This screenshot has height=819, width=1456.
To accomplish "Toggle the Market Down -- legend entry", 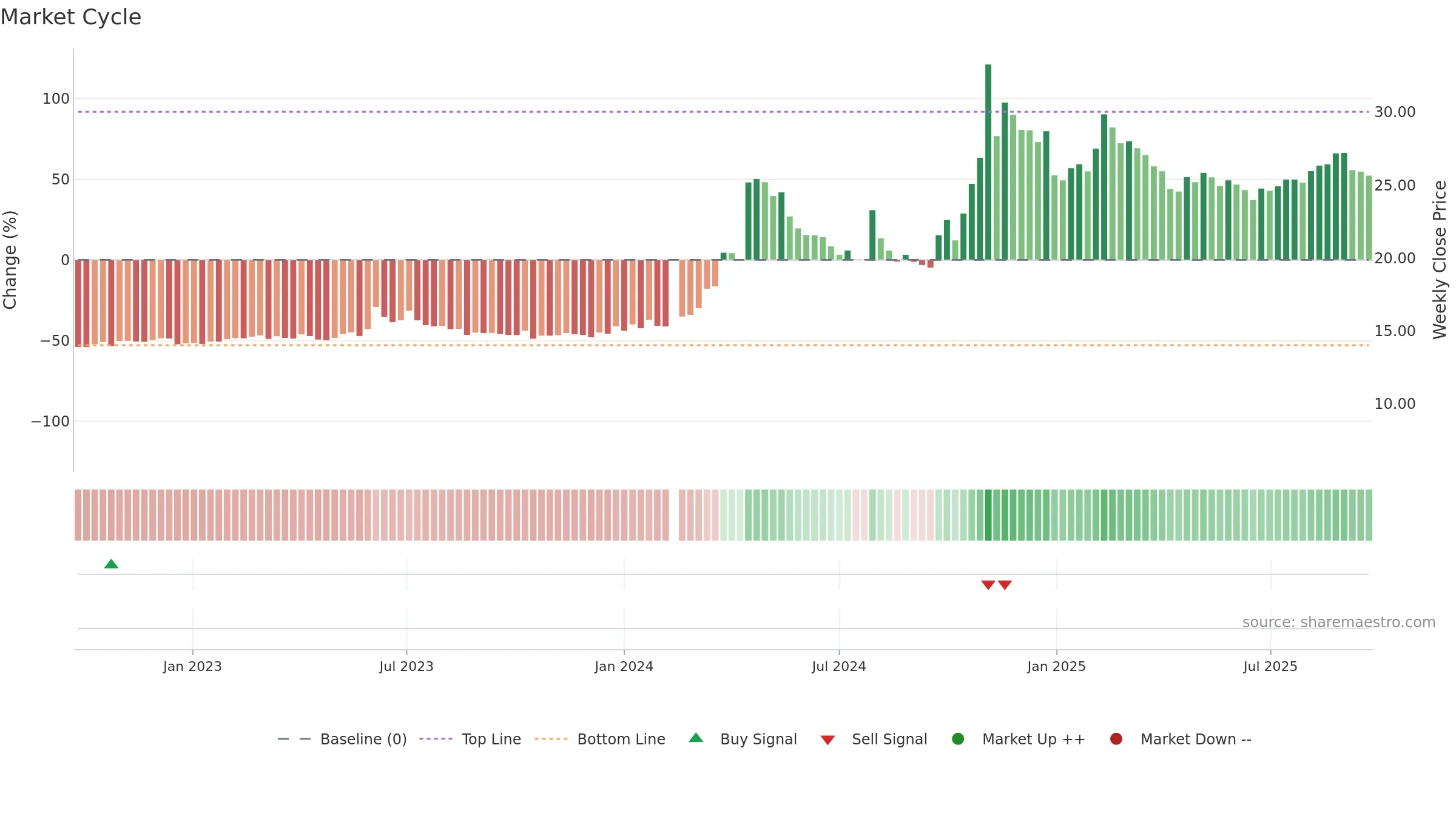I will 1181,739.
